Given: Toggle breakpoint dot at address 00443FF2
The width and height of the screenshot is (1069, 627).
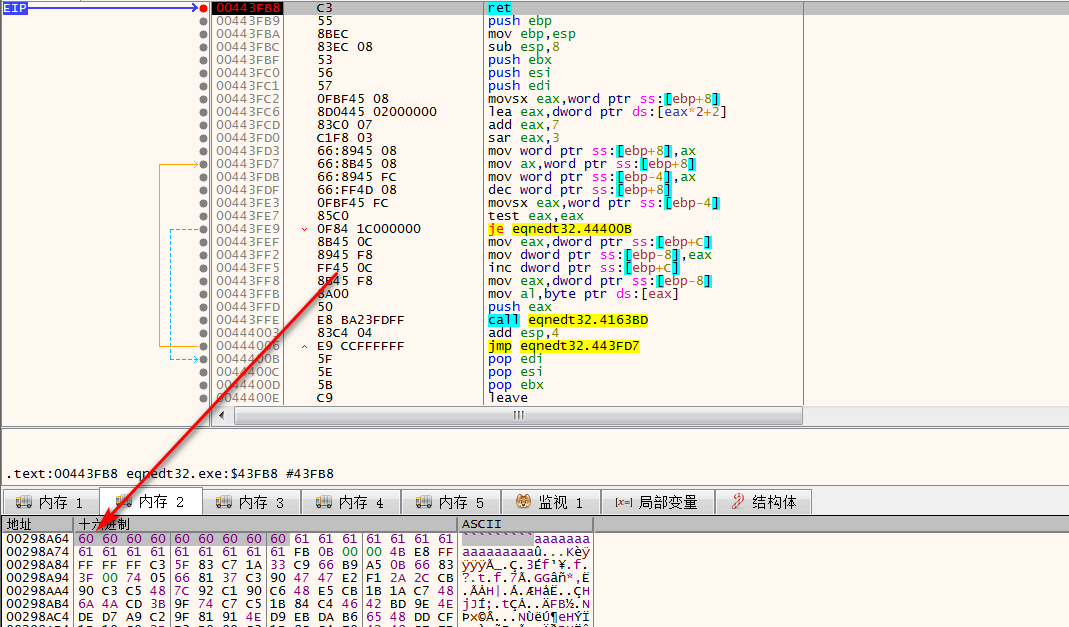Looking at the screenshot, I should [203, 255].
